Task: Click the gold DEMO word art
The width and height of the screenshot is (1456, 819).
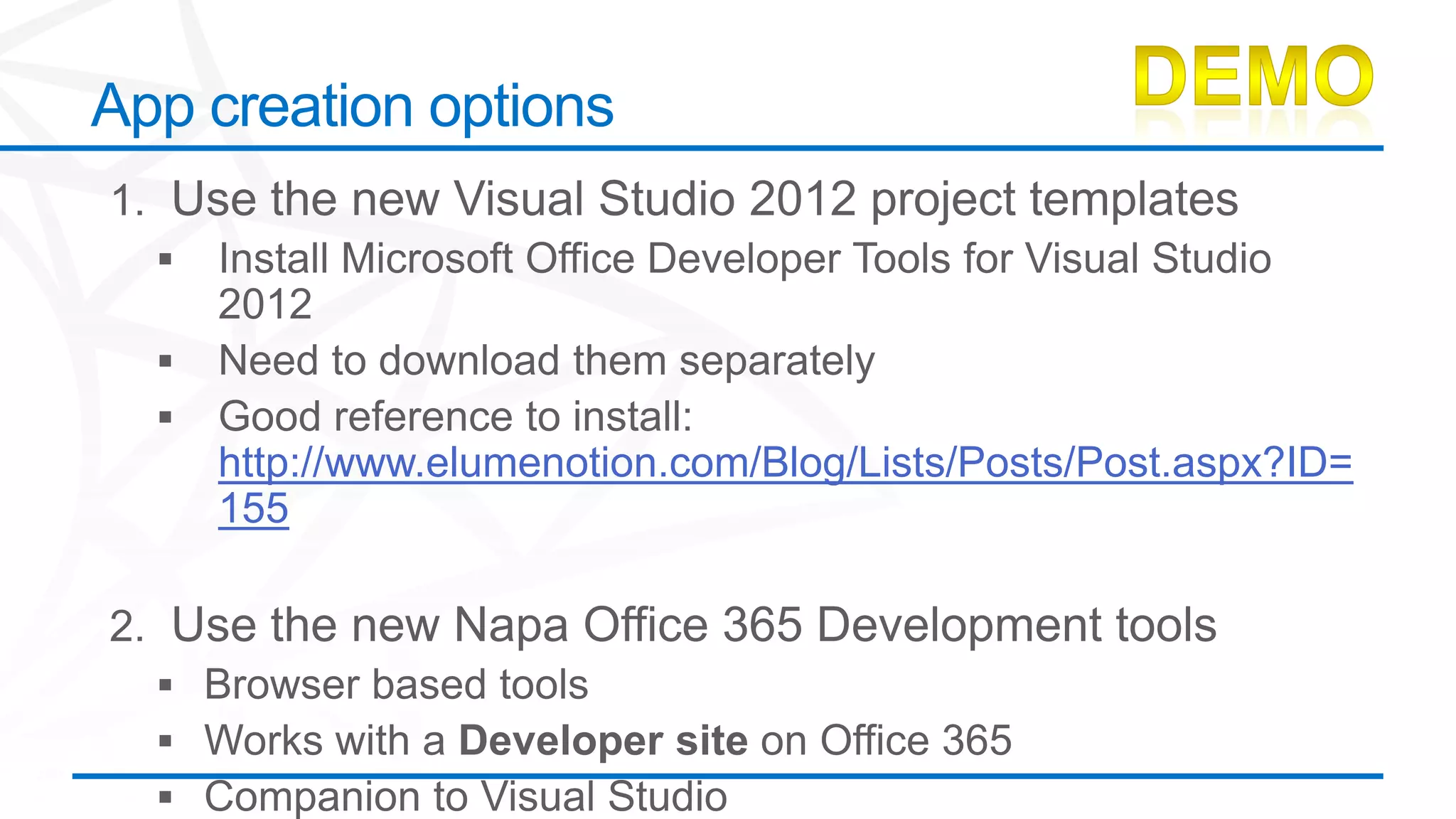Action: pyautogui.click(x=1253, y=77)
